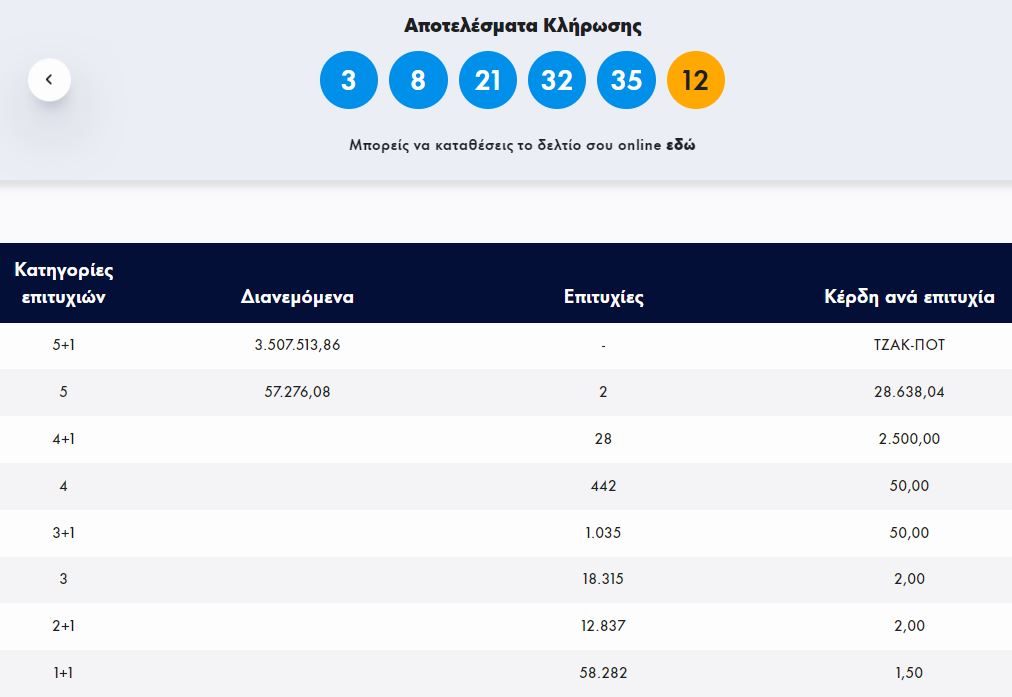1012x697 pixels.
Task: Select the '1+1' category cell
Action: (63, 672)
